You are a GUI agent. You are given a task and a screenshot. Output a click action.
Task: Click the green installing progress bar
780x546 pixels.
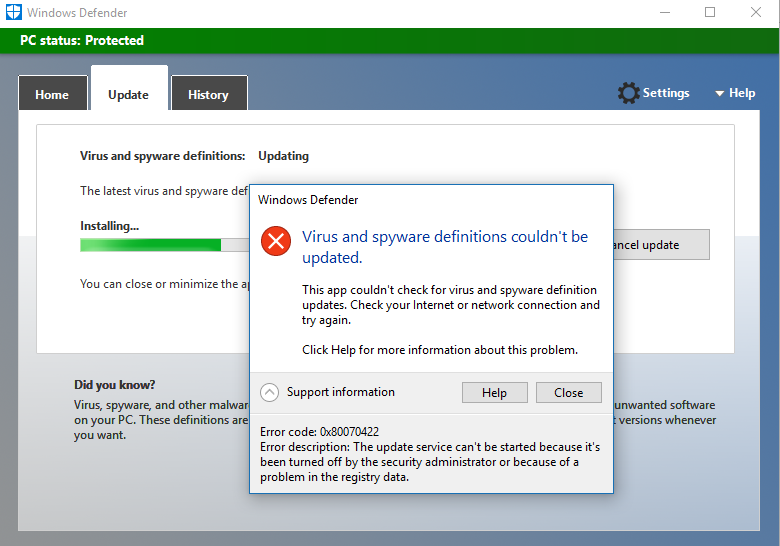pos(165,245)
